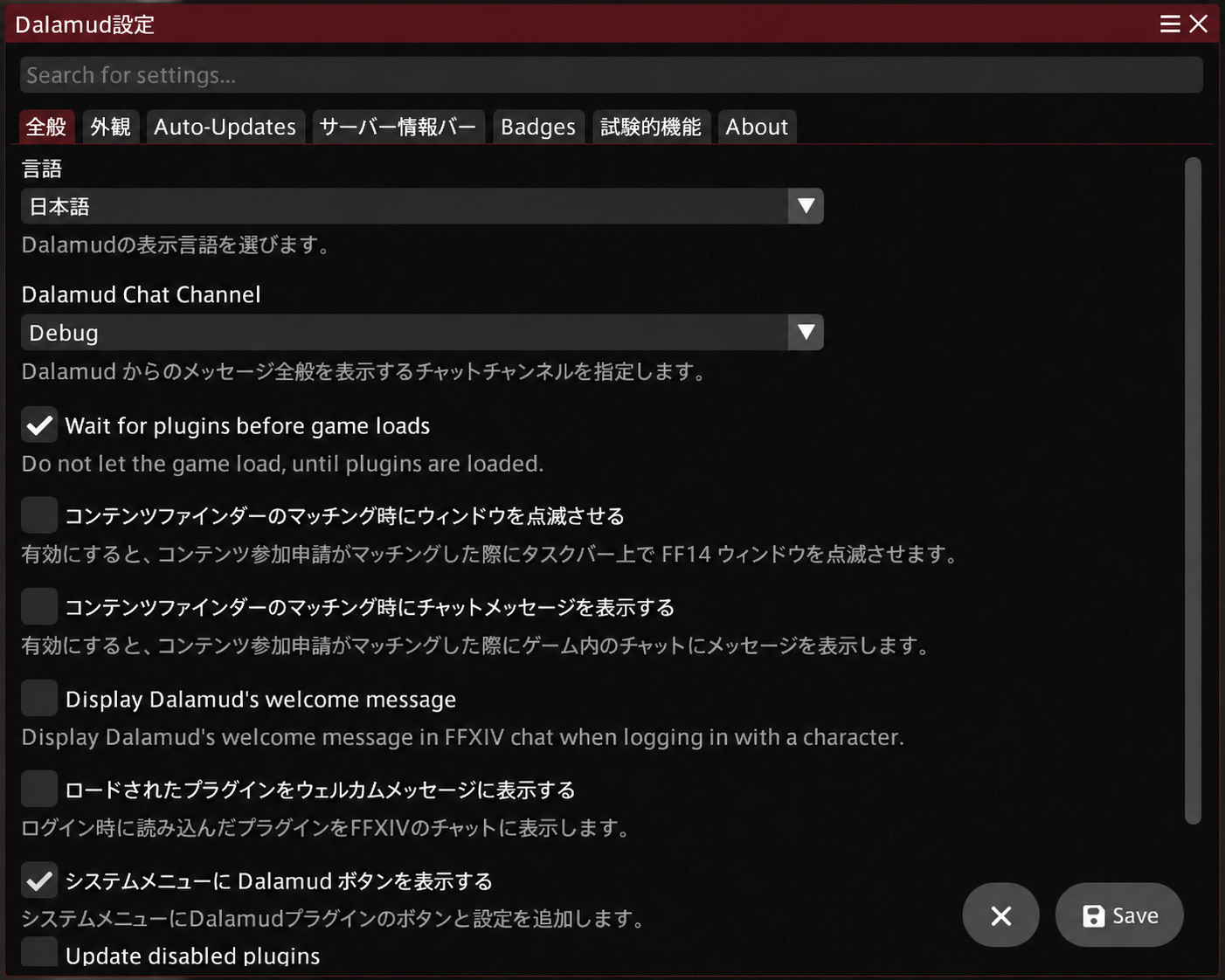This screenshot has height=980, width=1225.
Task: Enable ロードされたプラグインをウェルカムメッセージに表示する checkbox
Action: pyautogui.click(x=39, y=790)
